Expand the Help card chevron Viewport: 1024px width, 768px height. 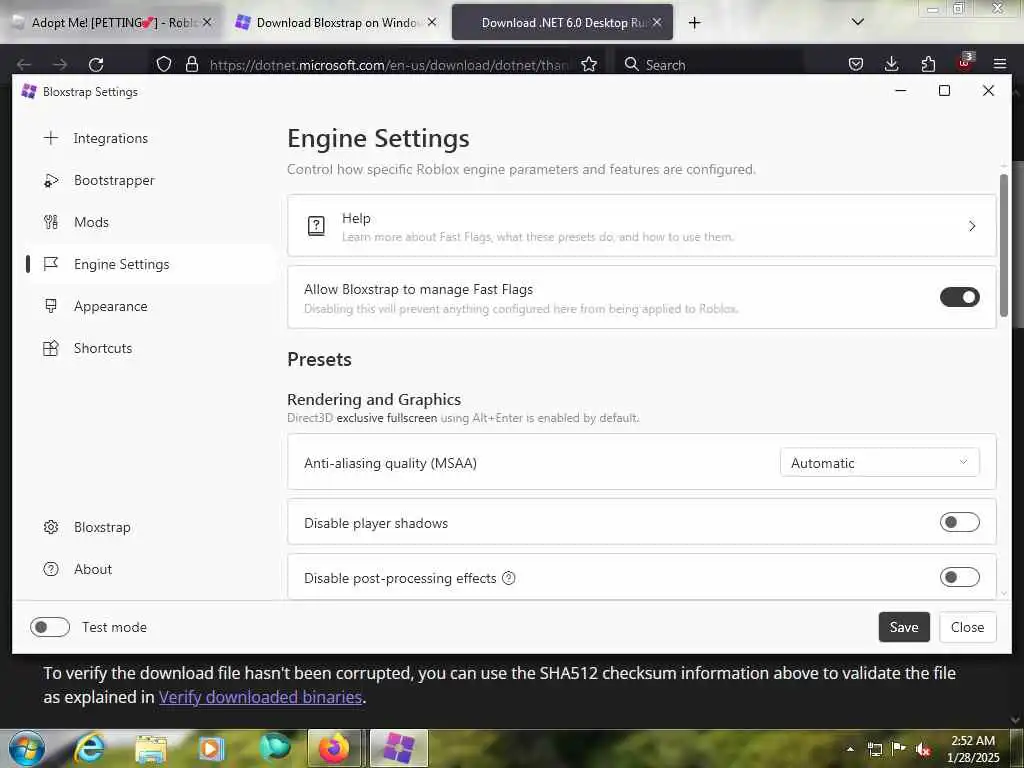[972, 226]
